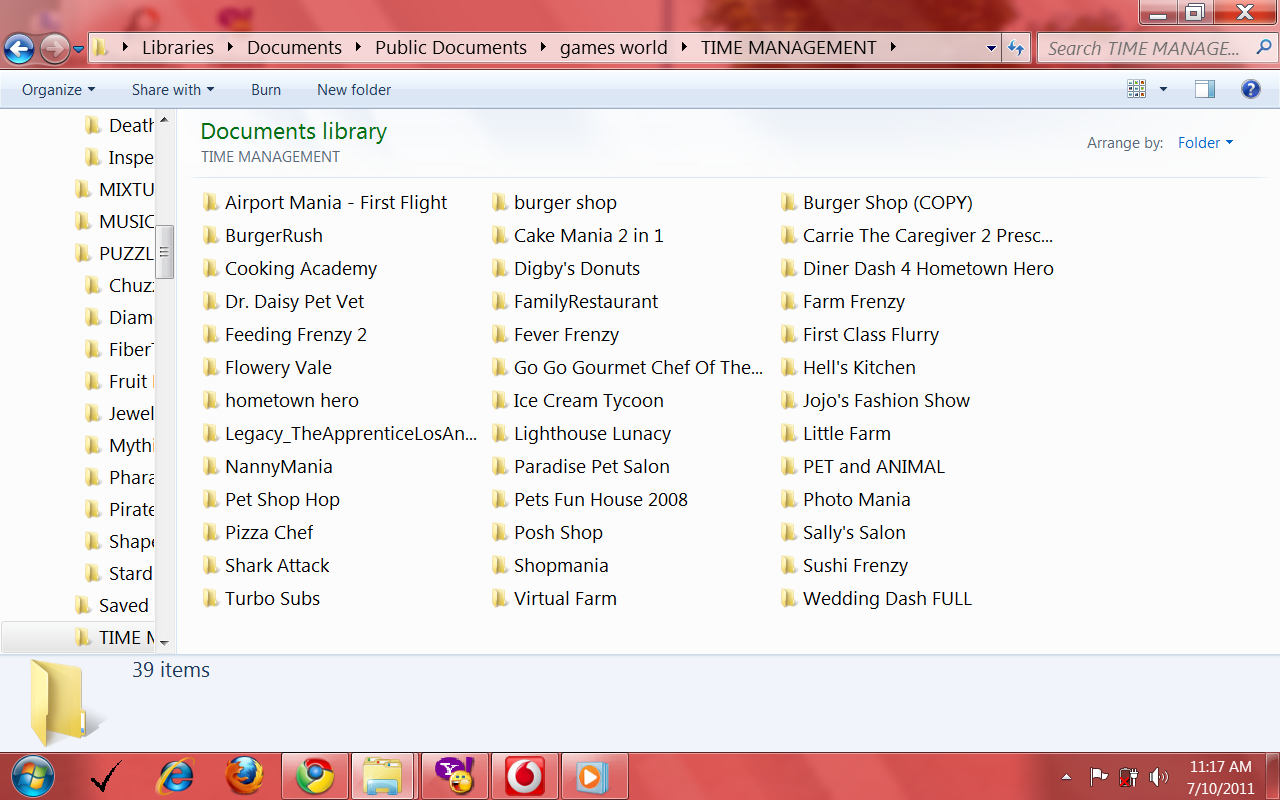The width and height of the screenshot is (1280, 800).
Task: Select the Jojo's Fashion Show folder
Action: point(875,401)
